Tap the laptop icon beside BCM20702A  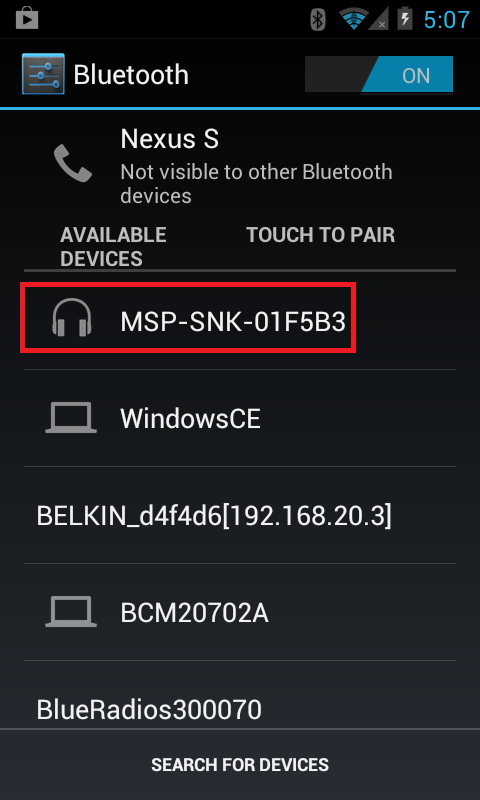(71, 612)
